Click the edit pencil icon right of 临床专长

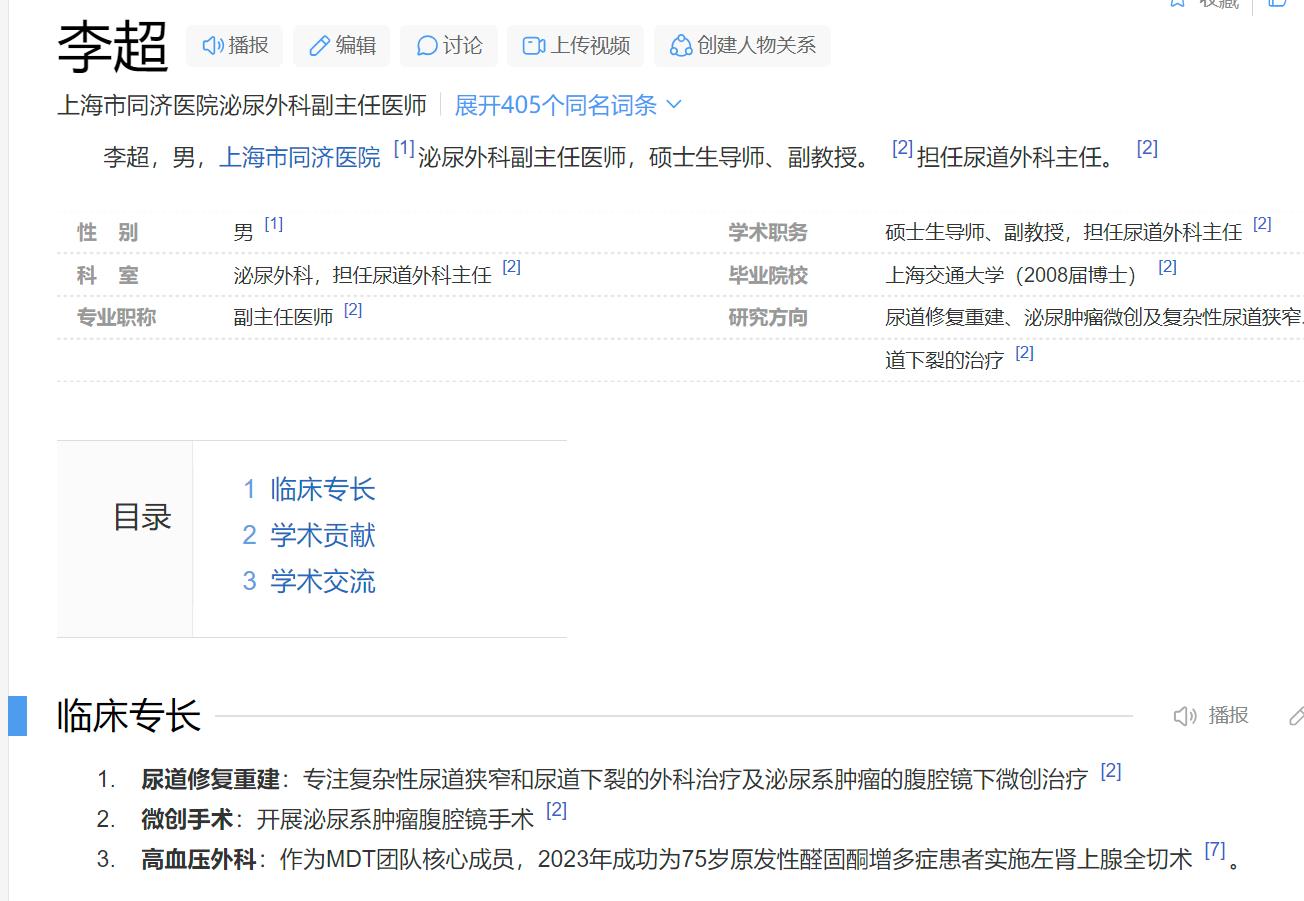coord(1297,716)
